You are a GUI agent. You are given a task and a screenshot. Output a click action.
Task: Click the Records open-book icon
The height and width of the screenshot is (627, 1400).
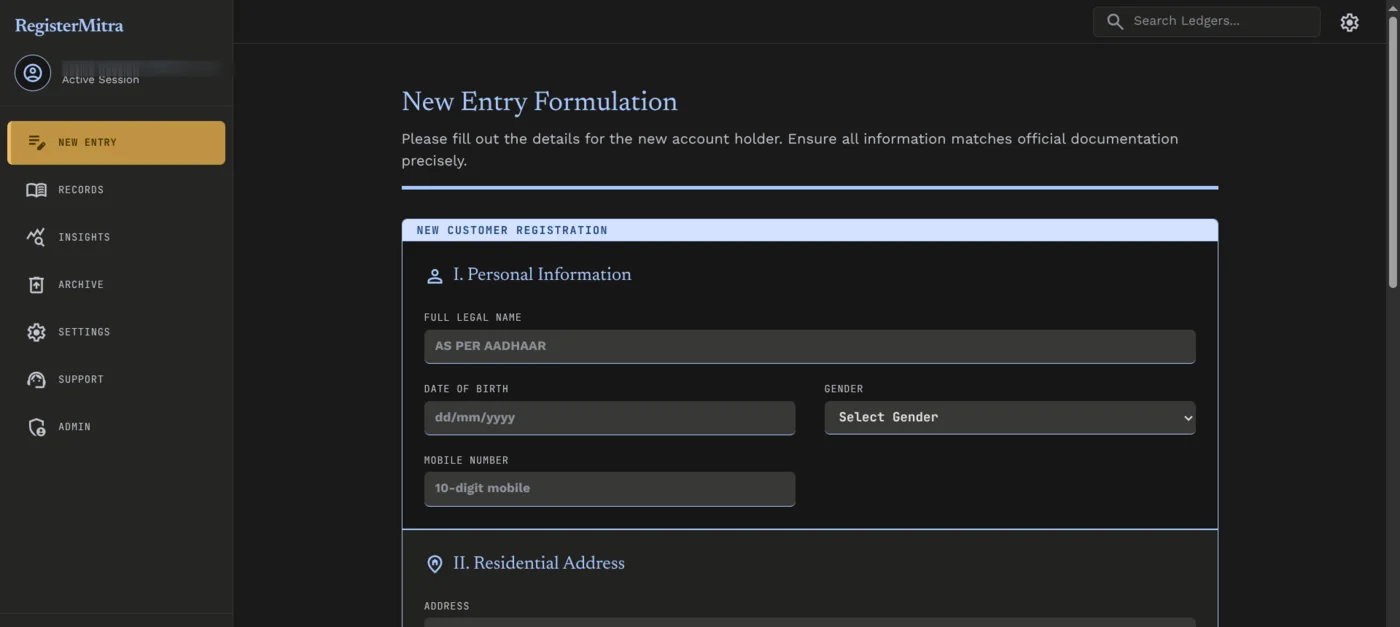tap(36, 190)
